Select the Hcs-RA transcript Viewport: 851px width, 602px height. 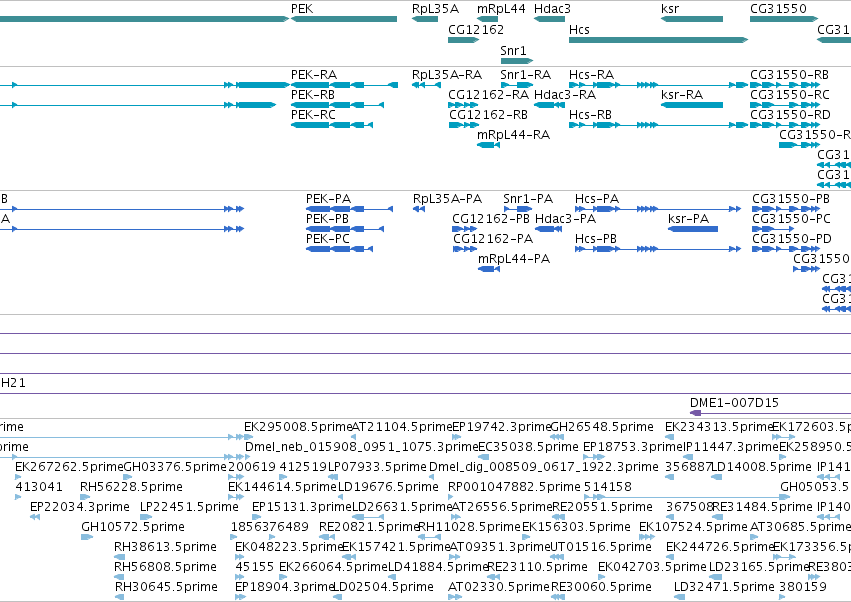(658, 85)
